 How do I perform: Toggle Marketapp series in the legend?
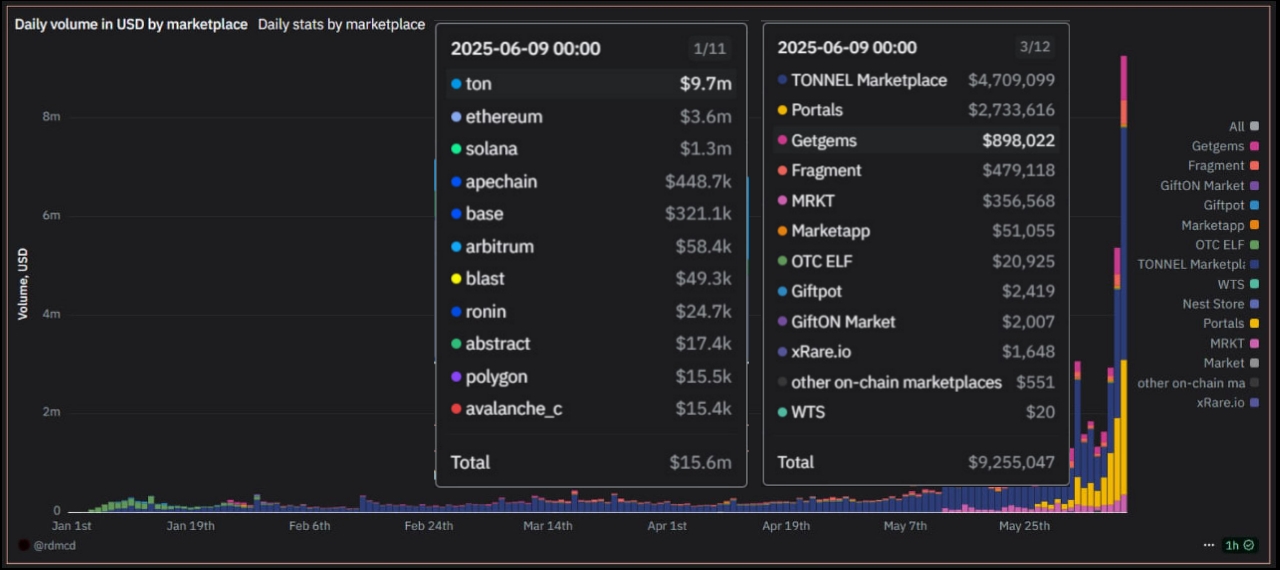click(1220, 225)
